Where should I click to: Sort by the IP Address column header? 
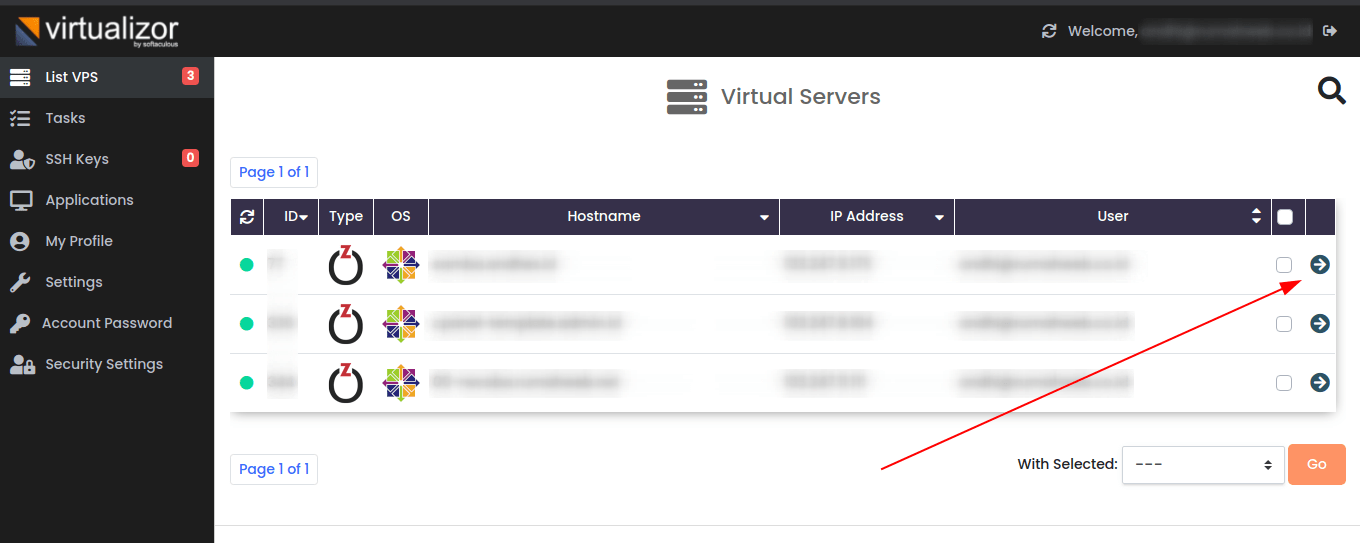pos(866,216)
